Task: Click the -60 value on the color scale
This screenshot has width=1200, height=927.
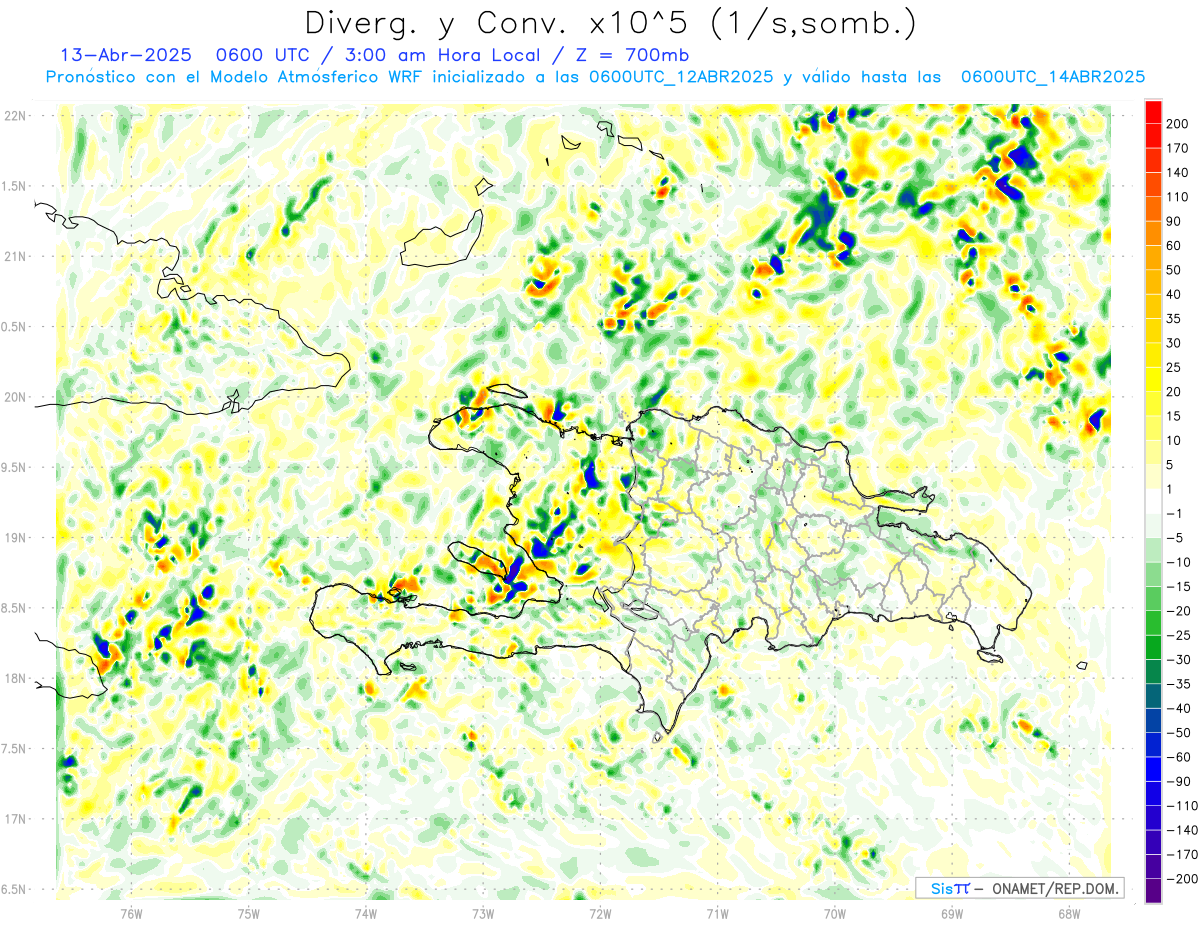Action: pos(1181,757)
